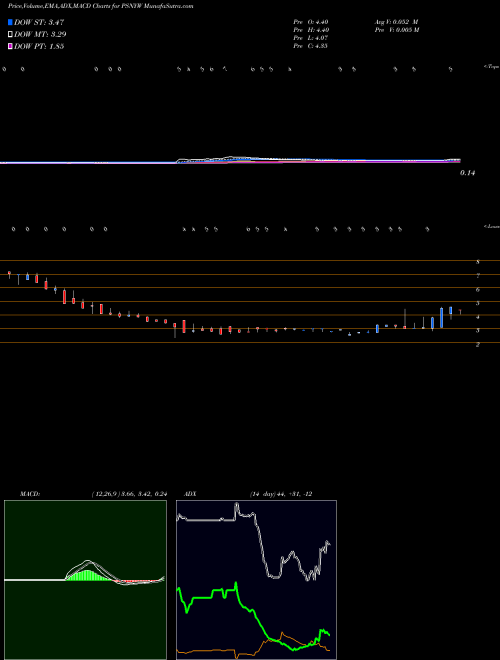Click the Avg V: 0.052 M value
Image resolution: width=500 pixels, height=660 pixels.
[x=396, y=22]
